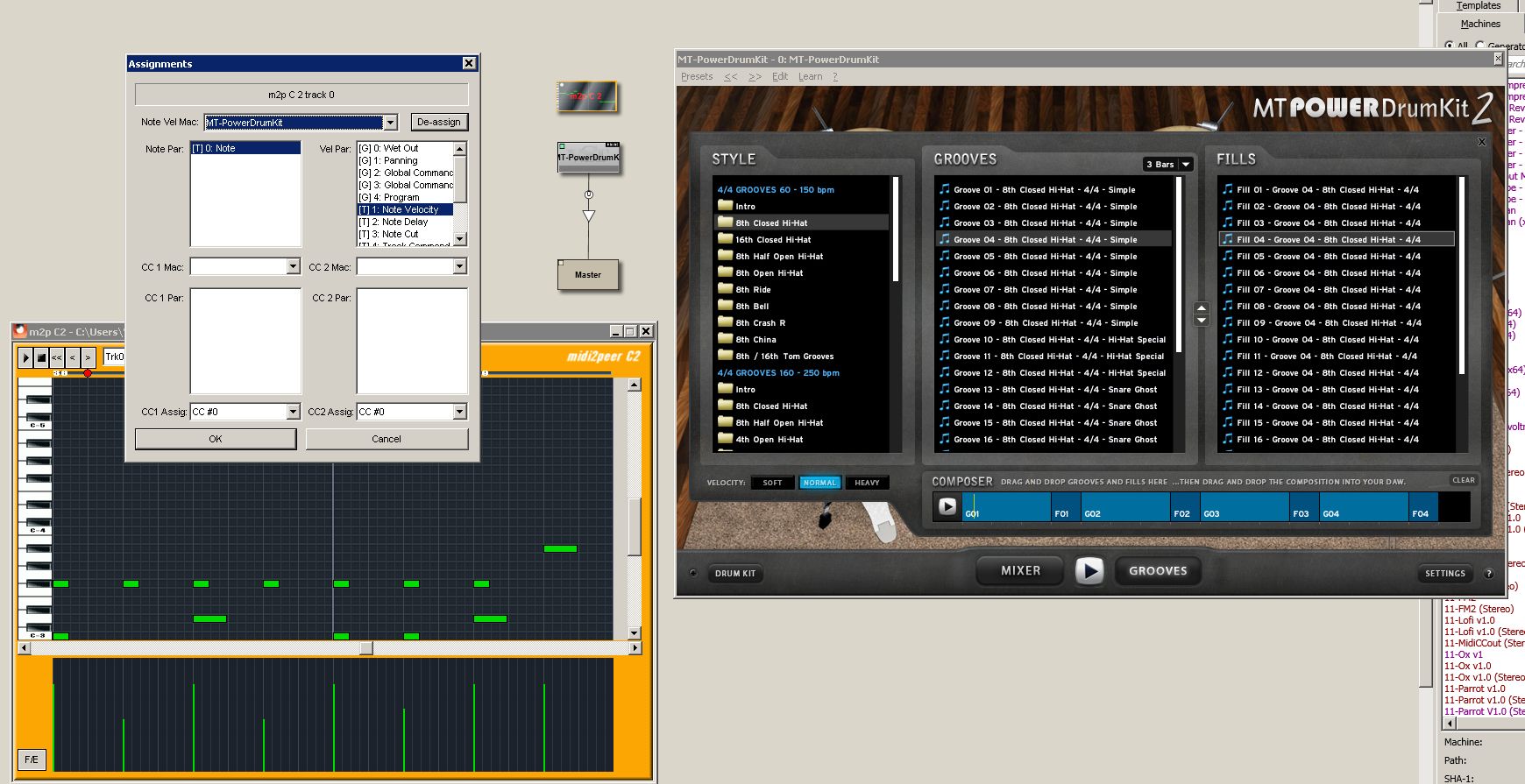Click the help question mark icon in DrumKit
The image size is (1525, 784).
[x=1488, y=574]
